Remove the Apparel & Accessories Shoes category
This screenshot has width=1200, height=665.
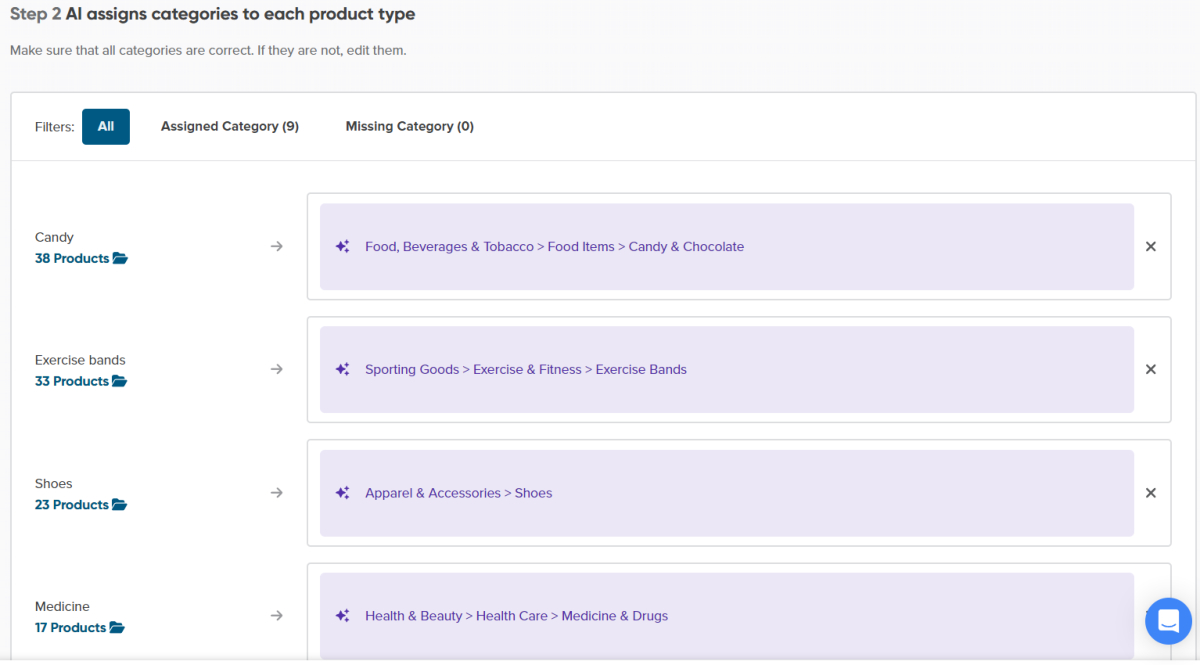[x=1151, y=493]
